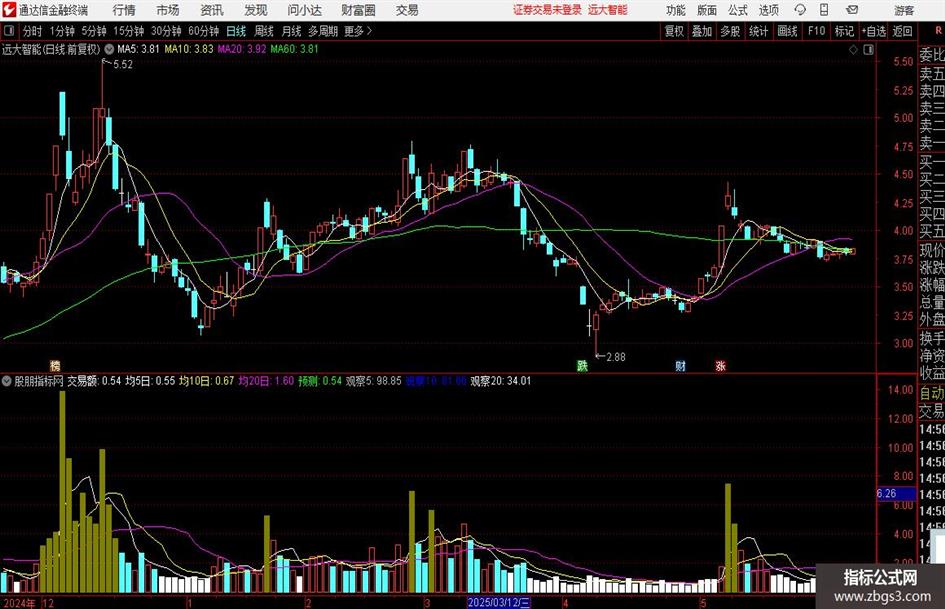945x609 pixels.
Task: Open the 功能 menu
Action: tap(676, 10)
